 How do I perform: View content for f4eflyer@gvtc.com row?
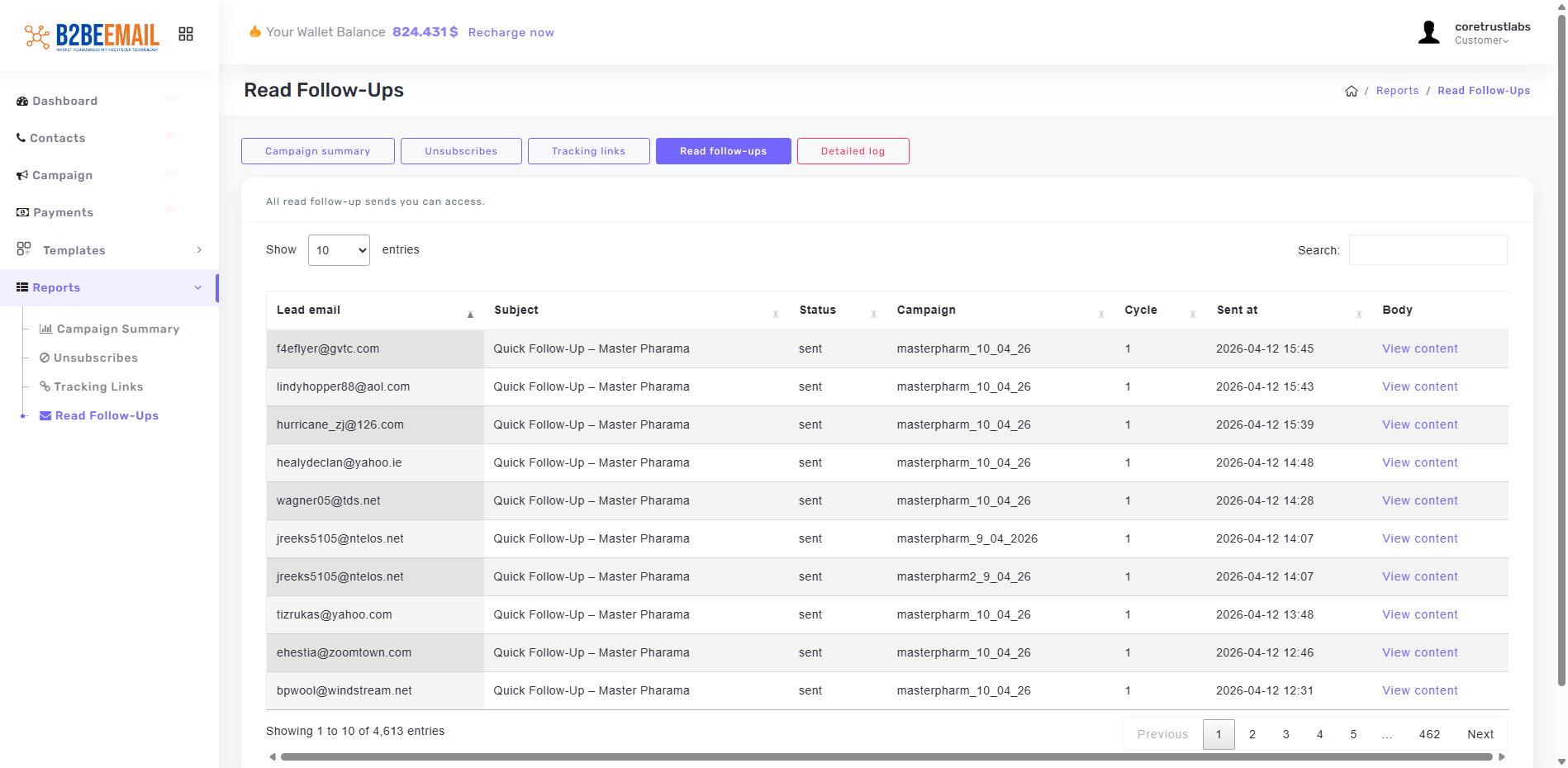tap(1419, 348)
